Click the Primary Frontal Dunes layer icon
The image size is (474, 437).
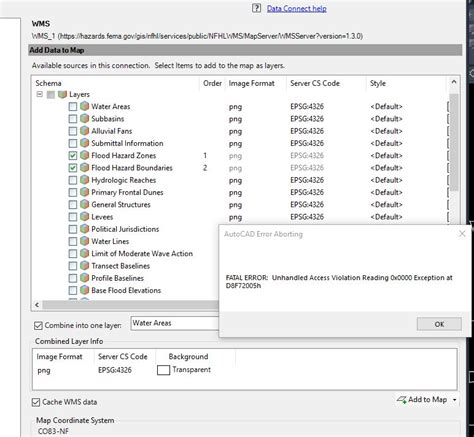click(85, 192)
